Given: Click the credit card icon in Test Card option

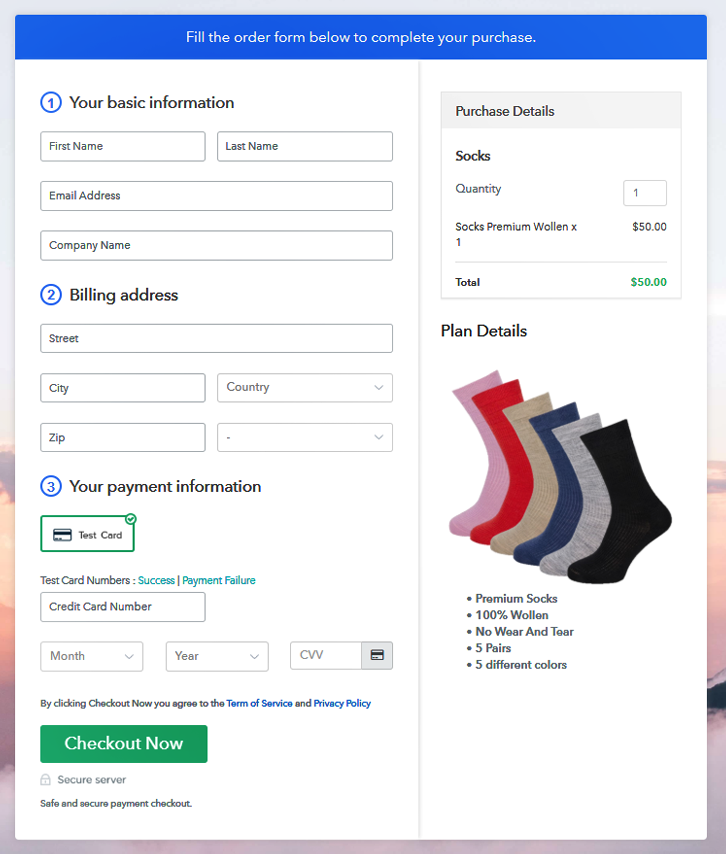Looking at the screenshot, I should point(62,535).
